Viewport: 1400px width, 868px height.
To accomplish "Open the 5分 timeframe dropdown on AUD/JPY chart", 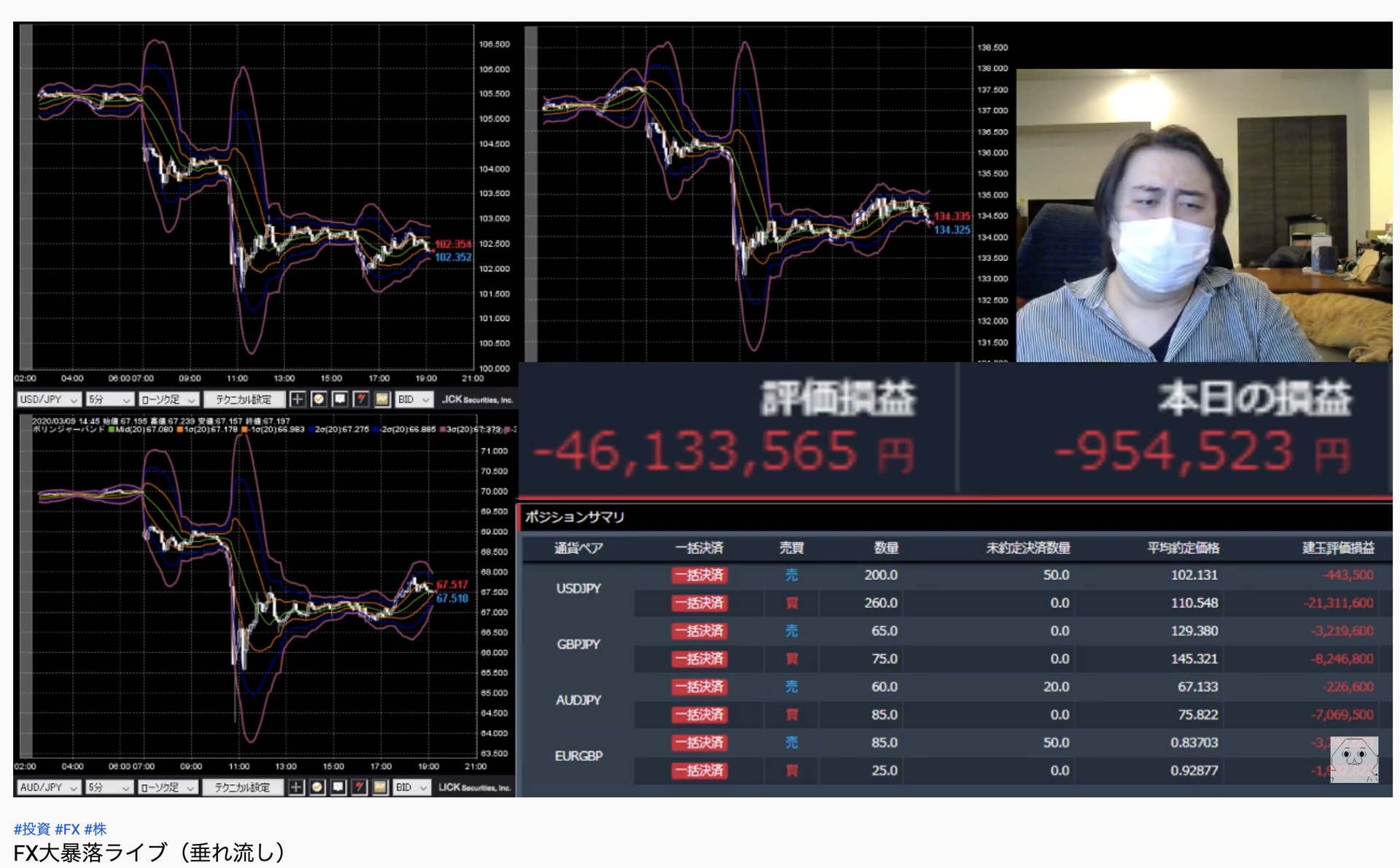I will pos(109,787).
